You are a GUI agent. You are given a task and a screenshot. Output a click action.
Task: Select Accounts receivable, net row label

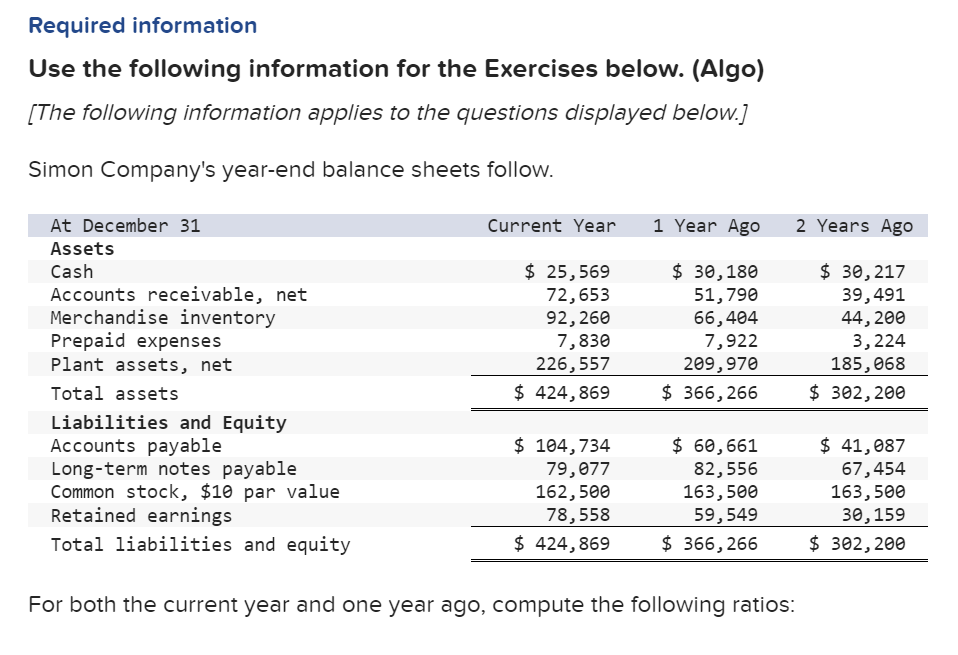click(x=178, y=295)
